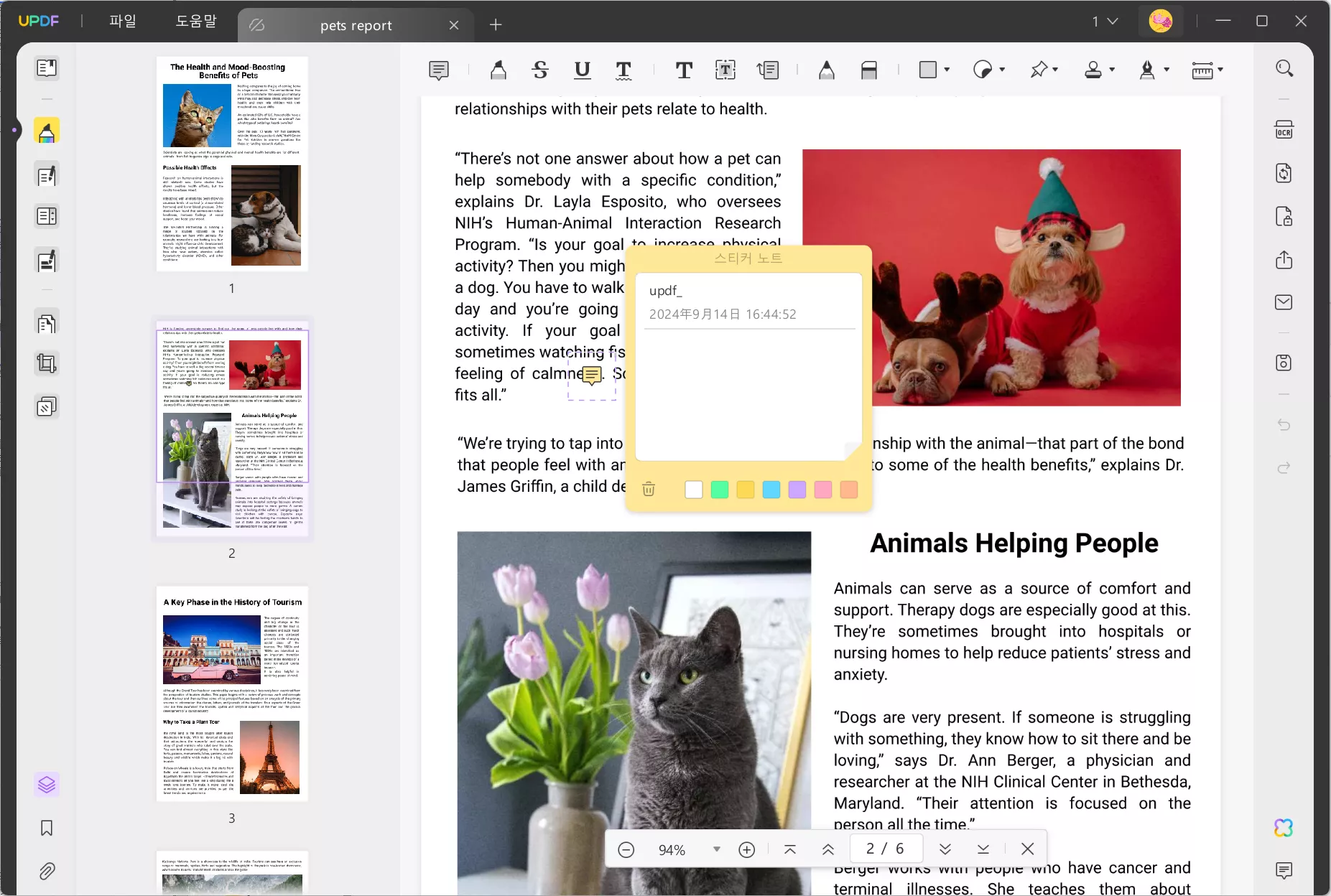Open the convert PDF tool
Viewport: 1331px width, 896px height.
(1284, 173)
